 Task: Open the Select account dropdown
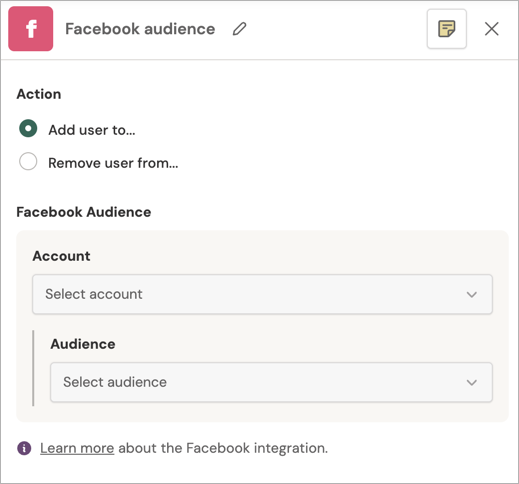pos(262,294)
